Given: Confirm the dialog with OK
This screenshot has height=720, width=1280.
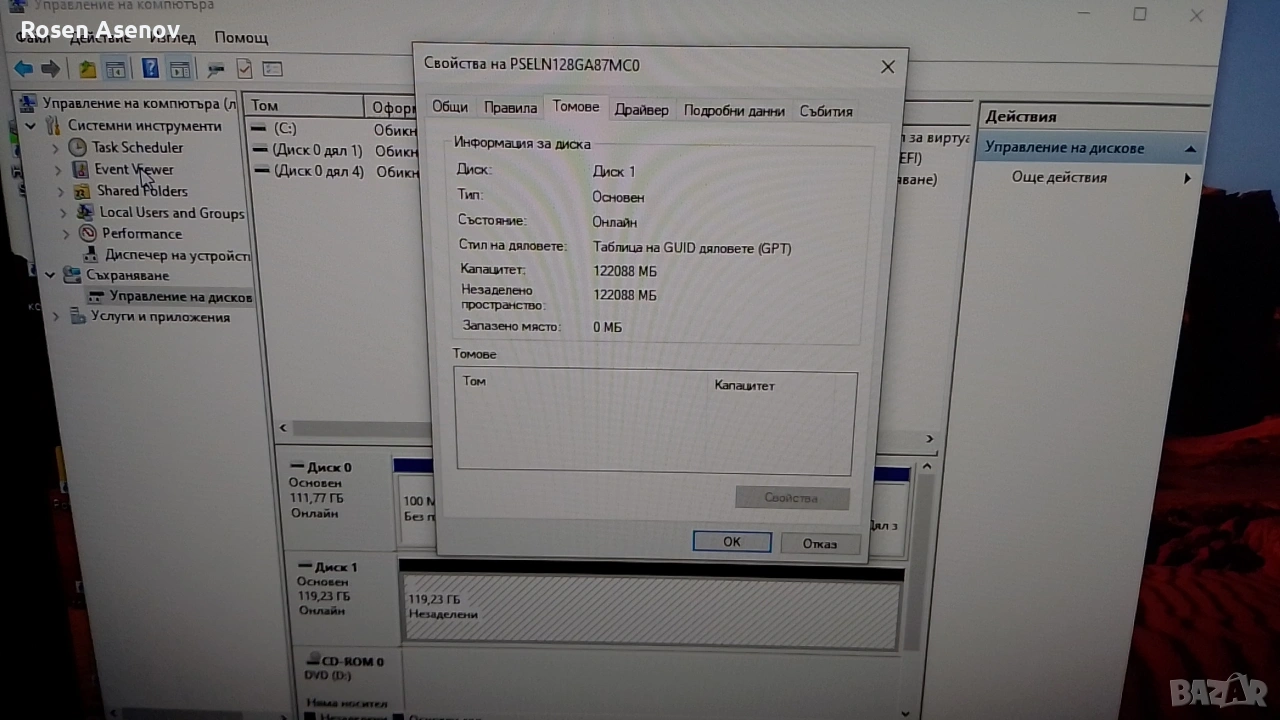Looking at the screenshot, I should pos(732,542).
